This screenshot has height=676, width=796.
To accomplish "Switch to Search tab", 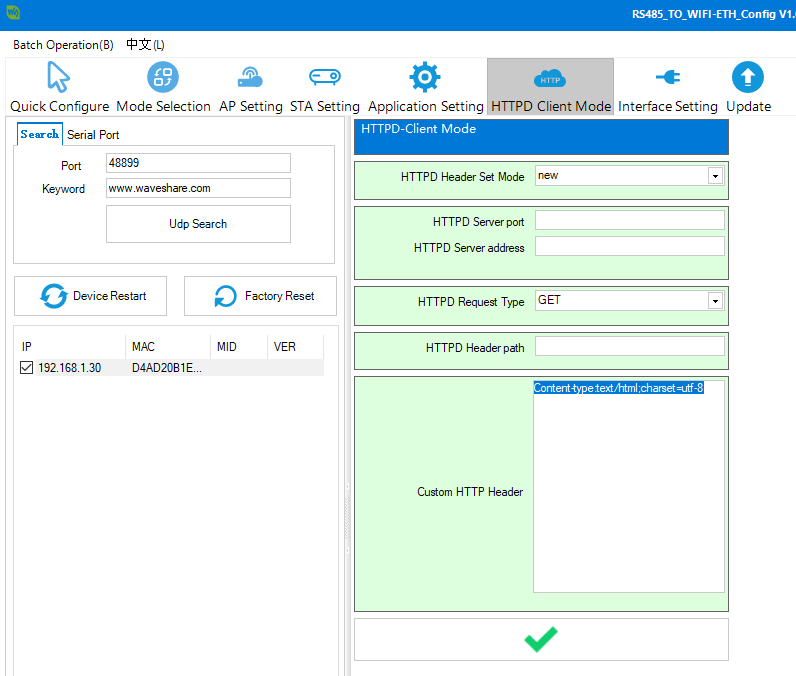I will (x=40, y=134).
